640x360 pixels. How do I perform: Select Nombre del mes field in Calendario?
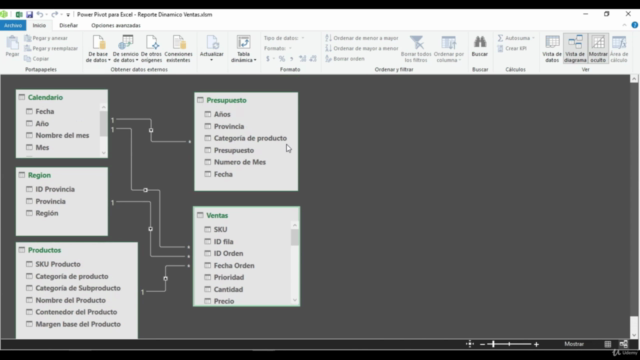[62, 135]
